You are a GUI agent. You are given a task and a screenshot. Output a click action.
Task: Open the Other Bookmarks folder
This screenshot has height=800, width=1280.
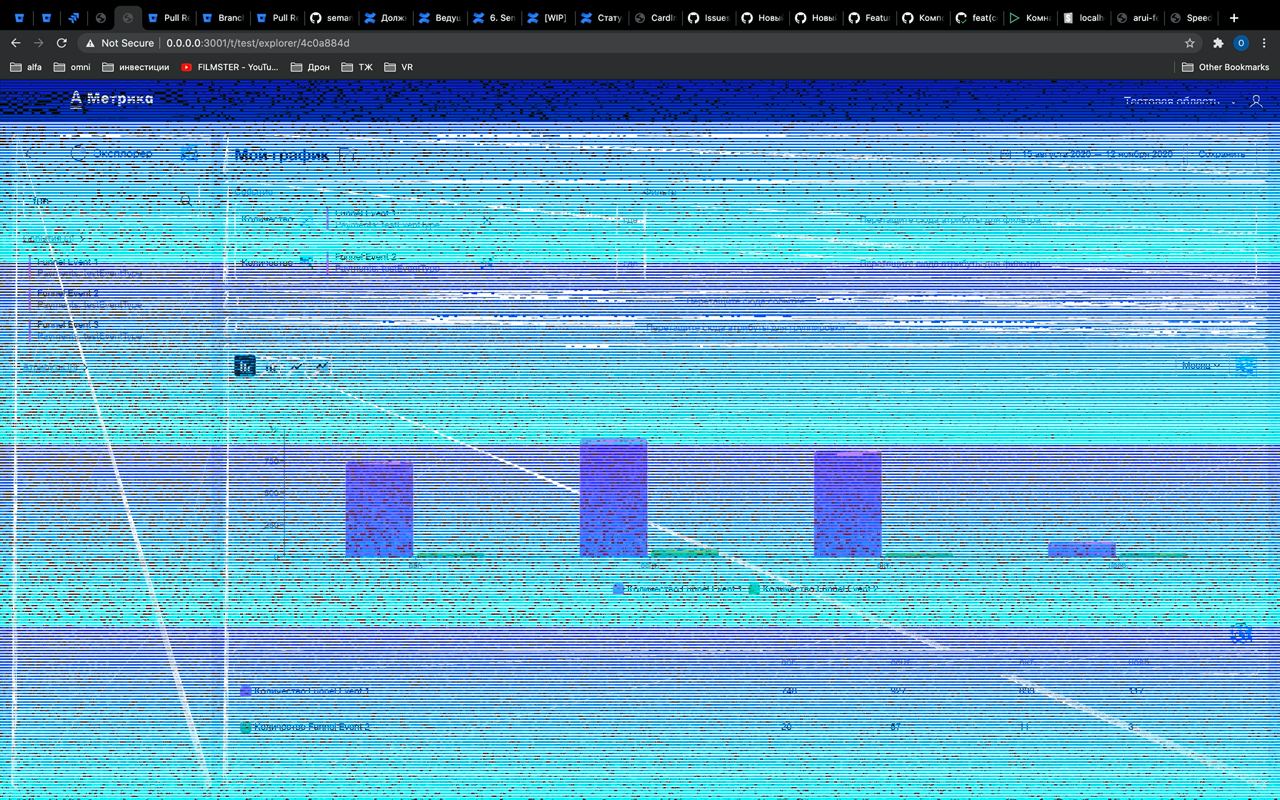coord(1226,67)
